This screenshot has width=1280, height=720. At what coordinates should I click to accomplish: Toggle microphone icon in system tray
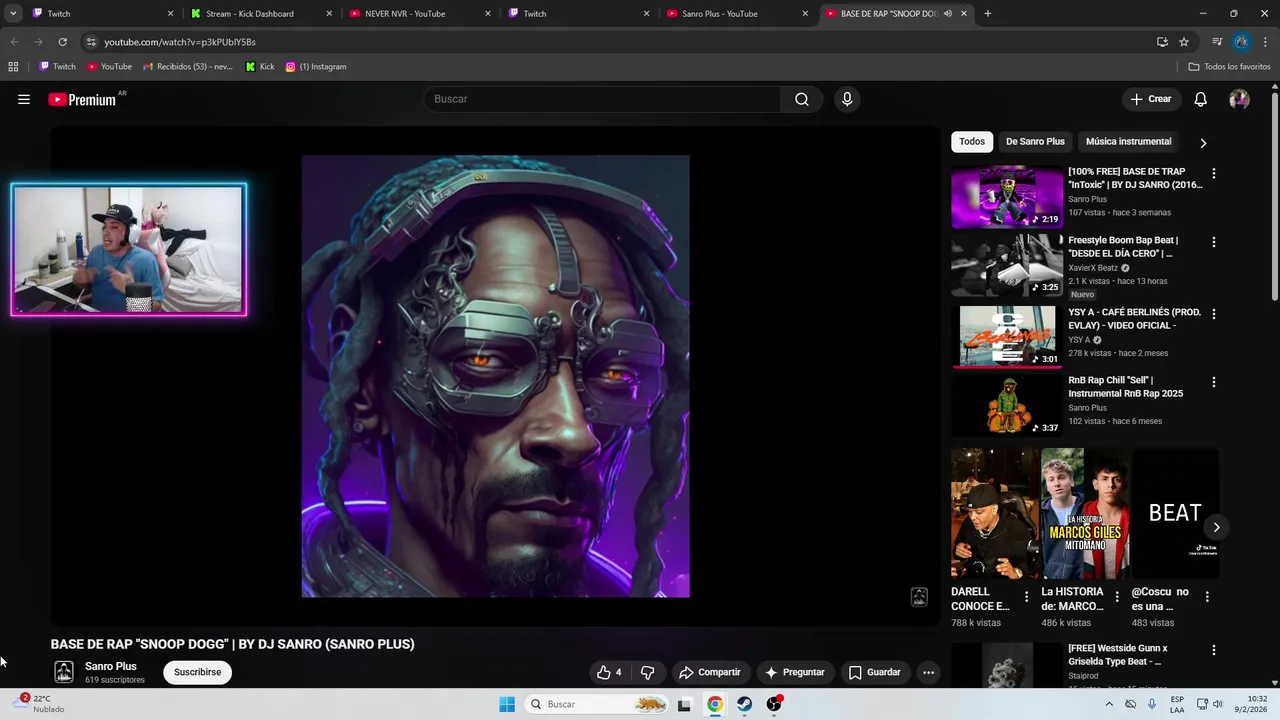click(1152, 704)
